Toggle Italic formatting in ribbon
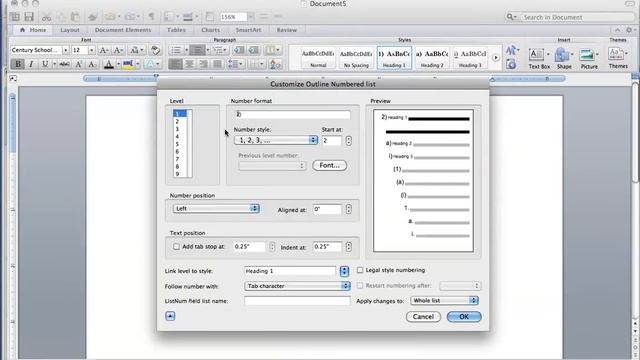Image resolution: width=640 pixels, height=360 pixels. (31, 64)
